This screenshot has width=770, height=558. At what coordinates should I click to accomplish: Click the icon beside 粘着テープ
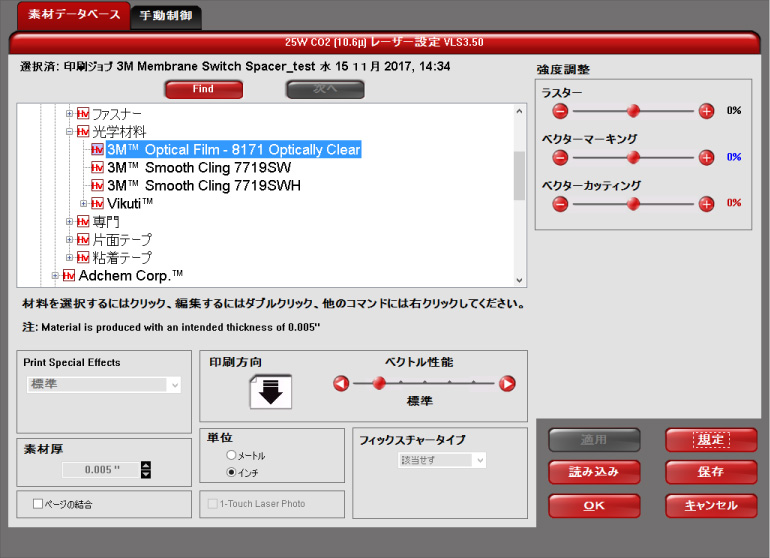pyautogui.click(x=83, y=257)
